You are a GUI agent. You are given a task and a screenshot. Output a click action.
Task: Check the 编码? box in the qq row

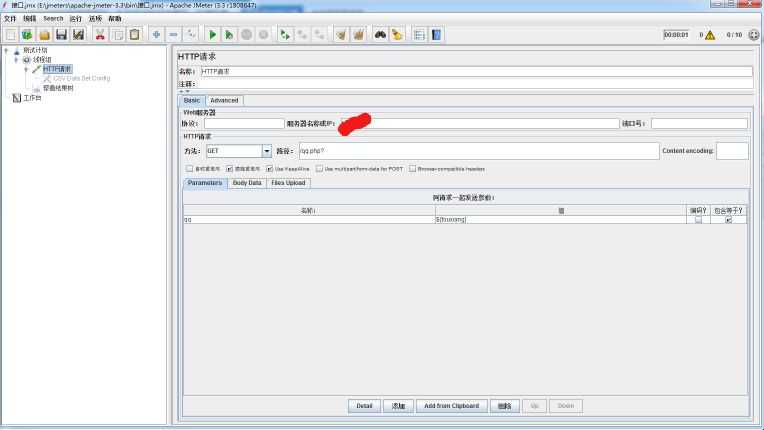pos(698,220)
